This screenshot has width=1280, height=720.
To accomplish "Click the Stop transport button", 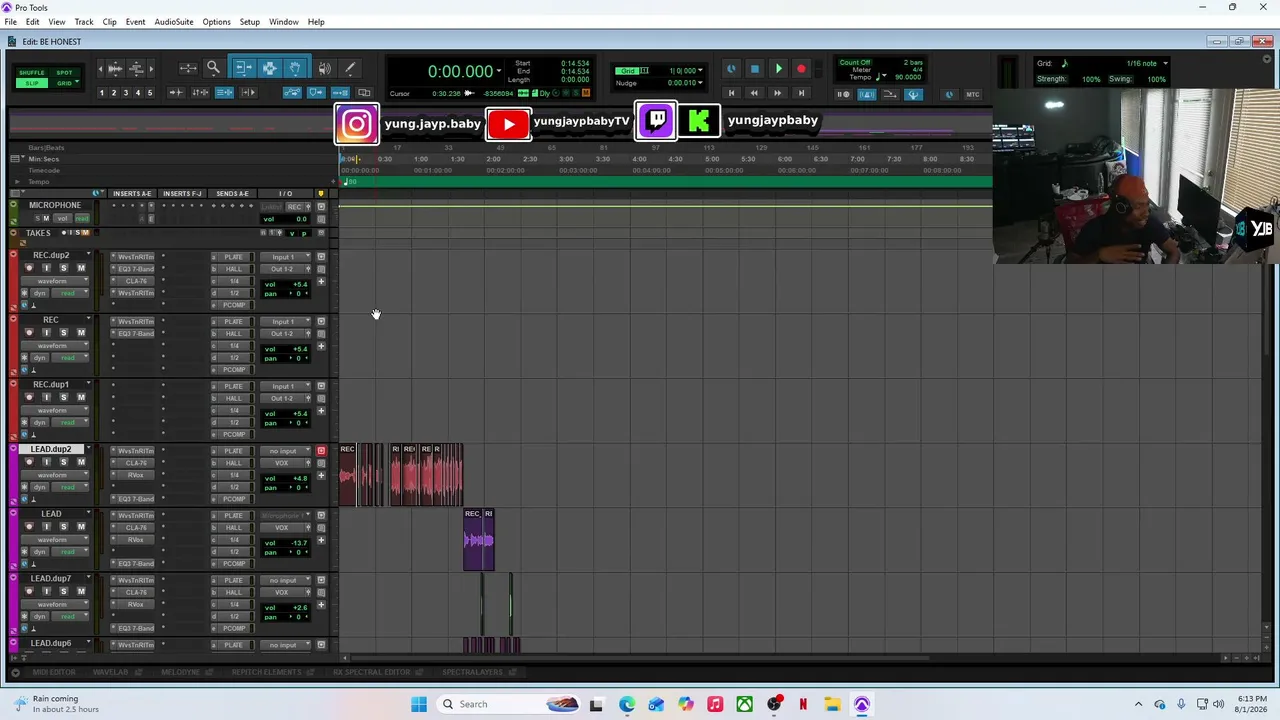I will (754, 69).
